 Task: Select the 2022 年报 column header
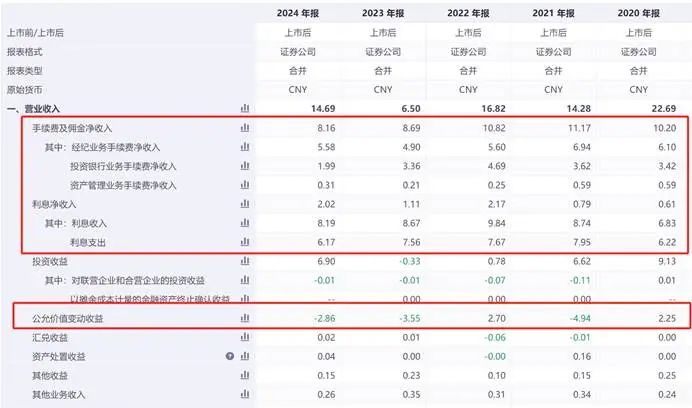coord(468,13)
